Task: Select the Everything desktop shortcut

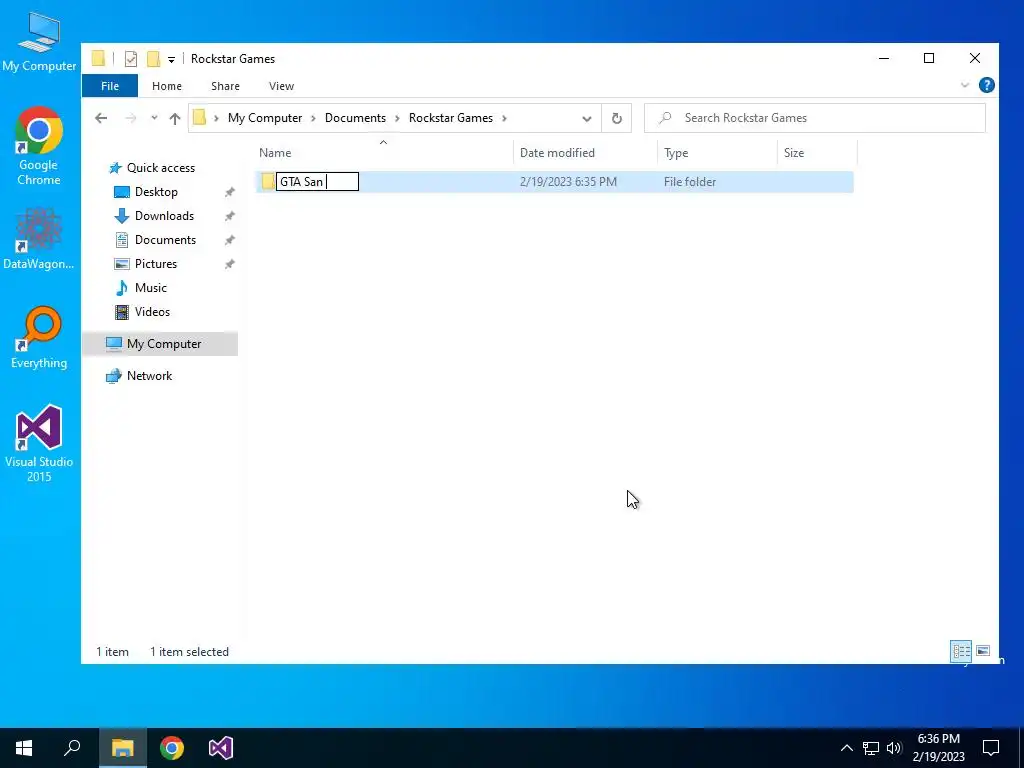Action: pos(39,338)
